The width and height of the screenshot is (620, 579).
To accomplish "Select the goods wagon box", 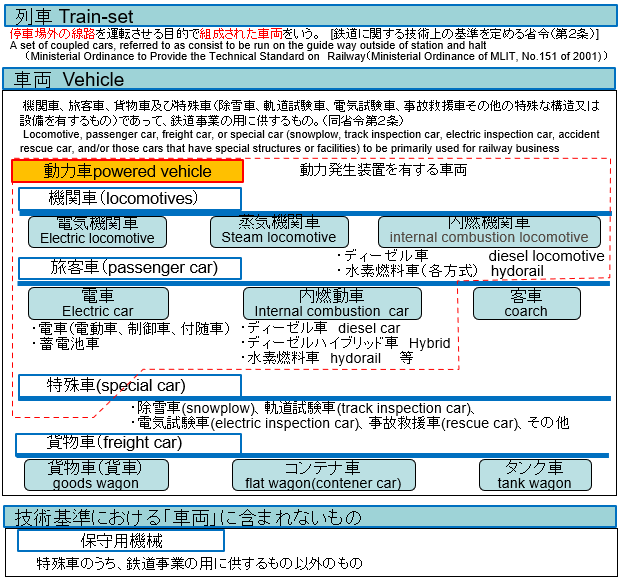I will click(x=96, y=475).
